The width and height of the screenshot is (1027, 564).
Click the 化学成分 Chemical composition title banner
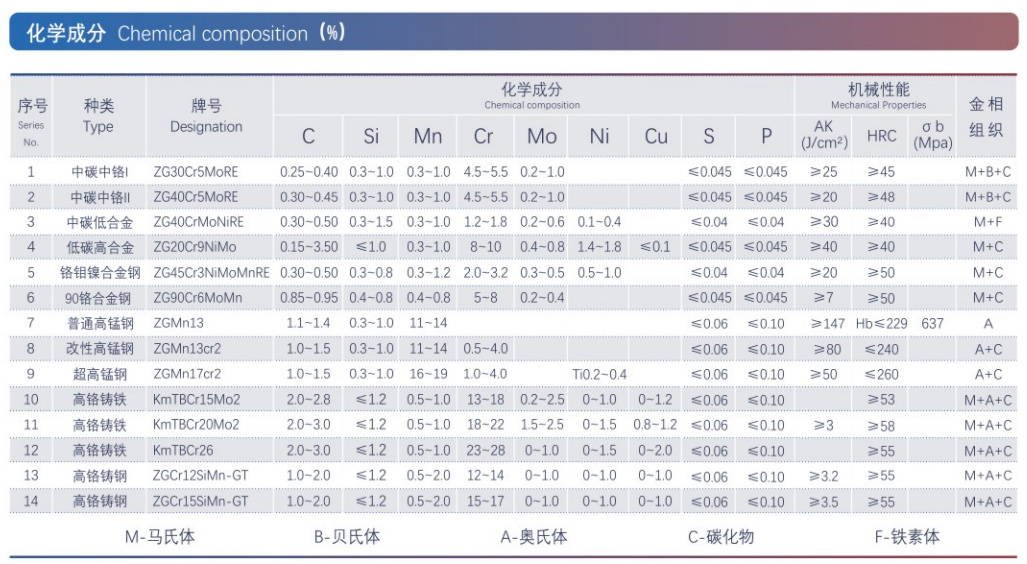point(180,33)
